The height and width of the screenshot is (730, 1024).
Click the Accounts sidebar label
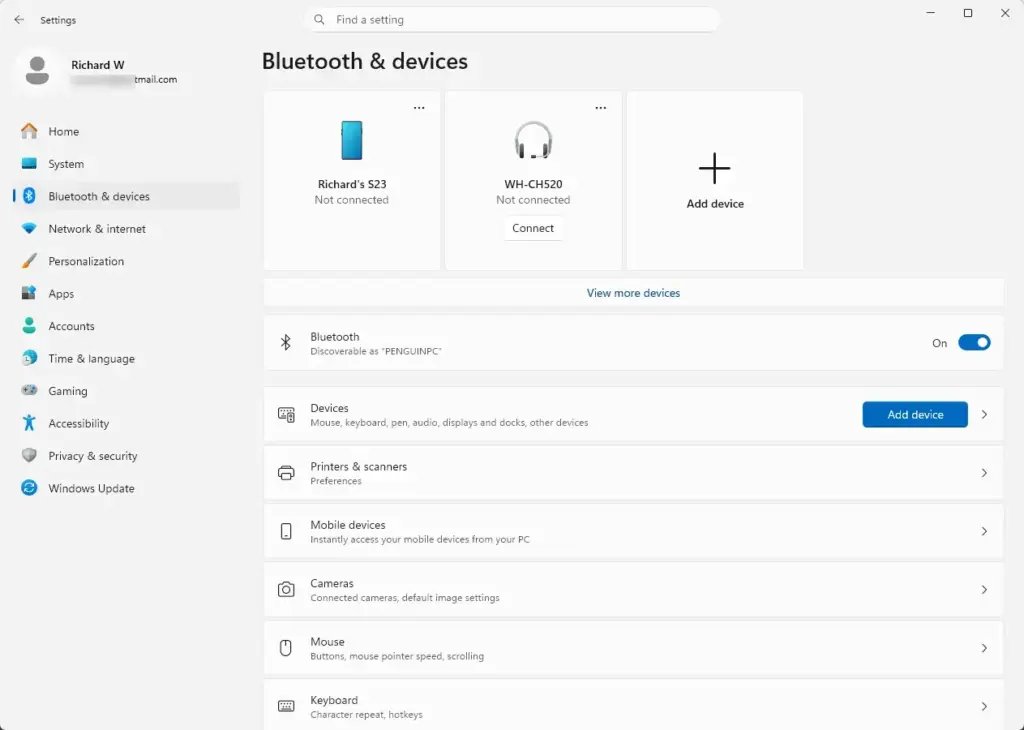coord(71,326)
